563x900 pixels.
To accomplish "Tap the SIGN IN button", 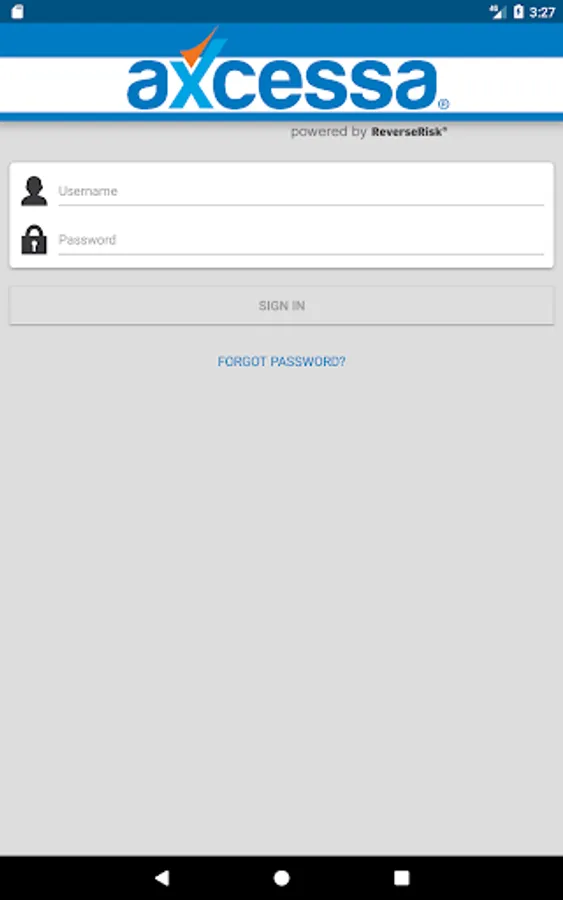I will tap(281, 305).
